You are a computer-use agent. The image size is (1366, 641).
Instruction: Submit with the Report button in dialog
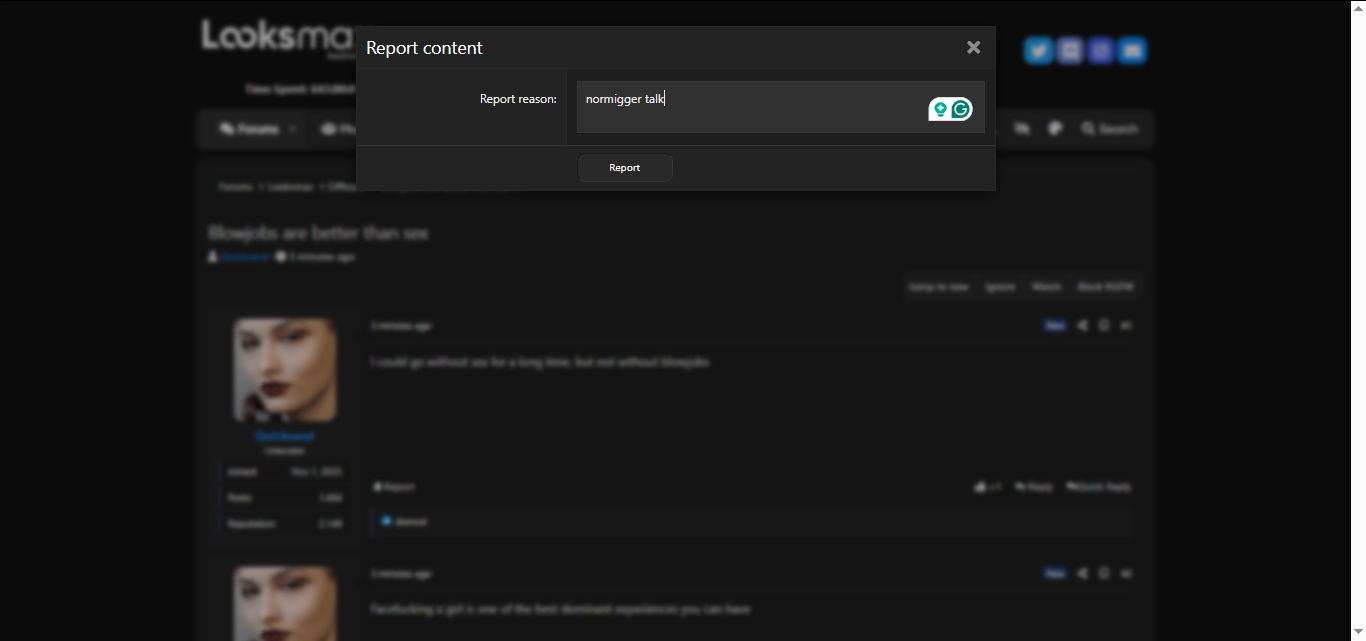coord(625,168)
